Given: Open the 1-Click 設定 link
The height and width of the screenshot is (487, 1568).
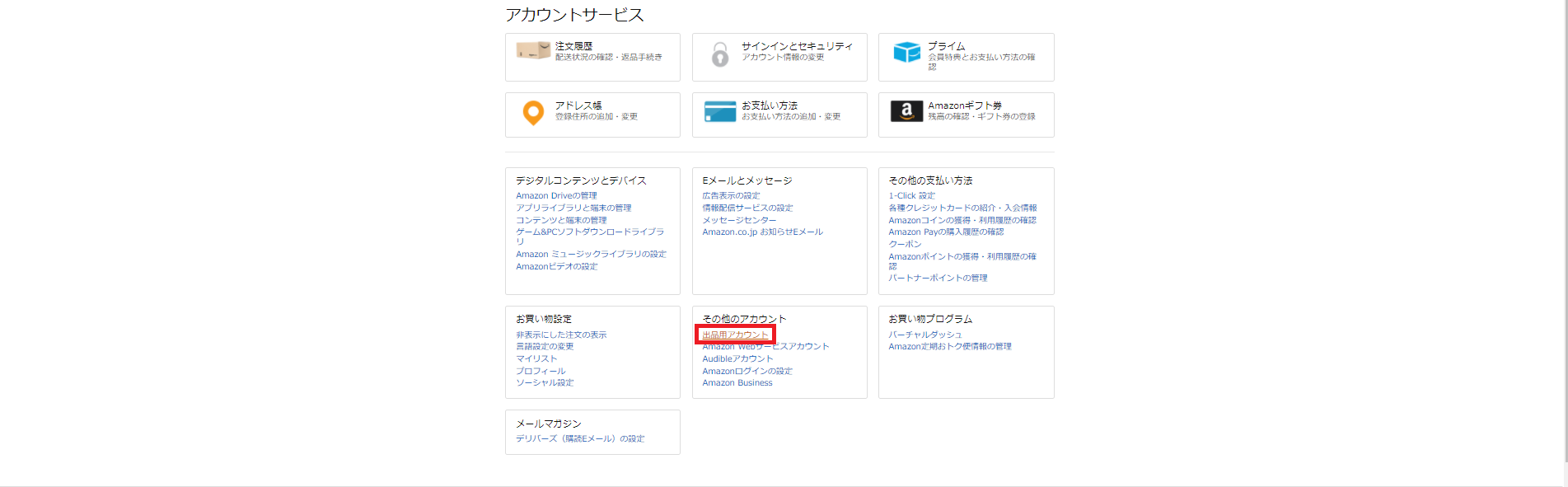Looking at the screenshot, I should 911,196.
